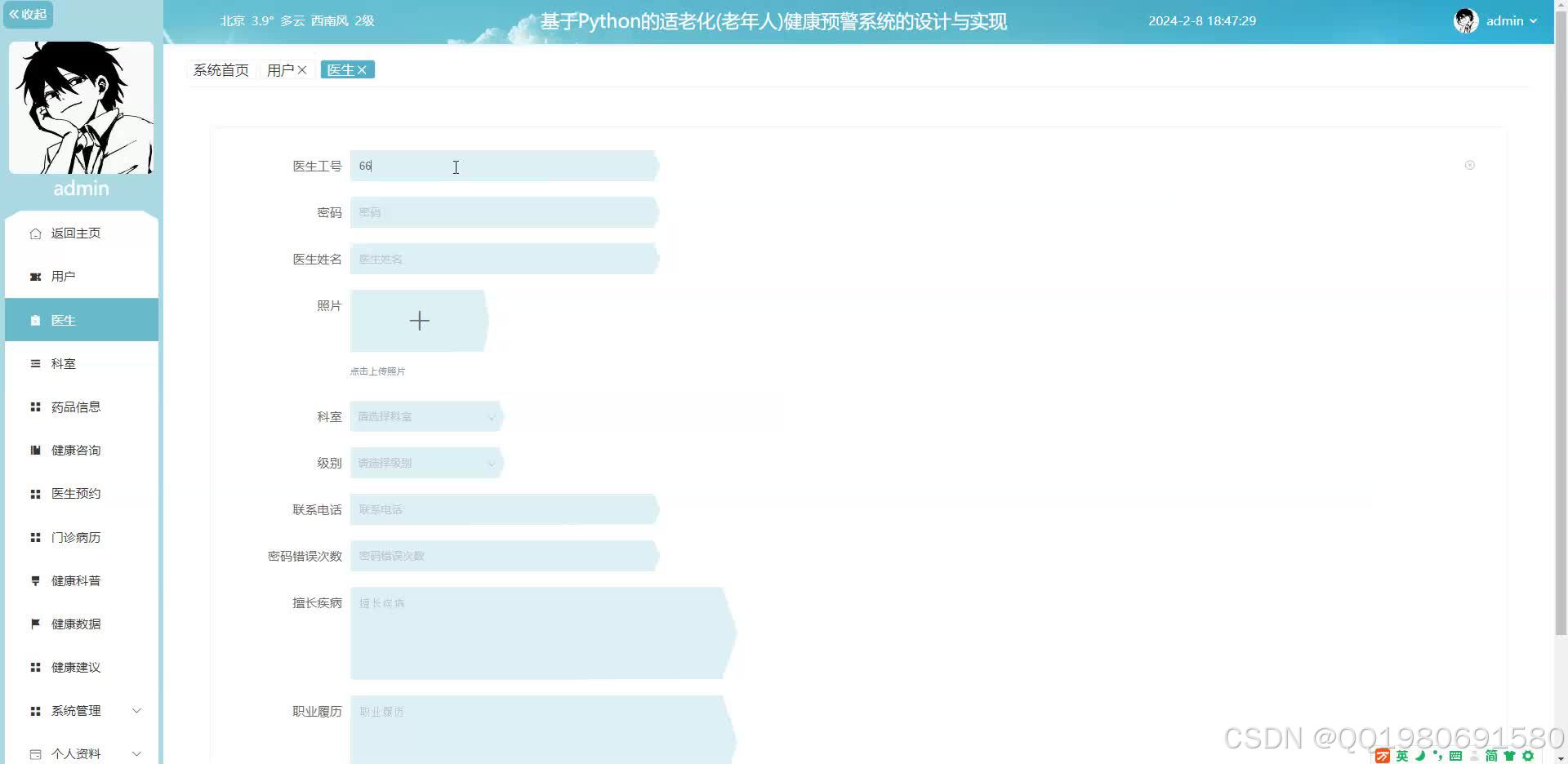Switch to the 系统首页 tab
This screenshot has width=1568, height=764.
pos(220,69)
